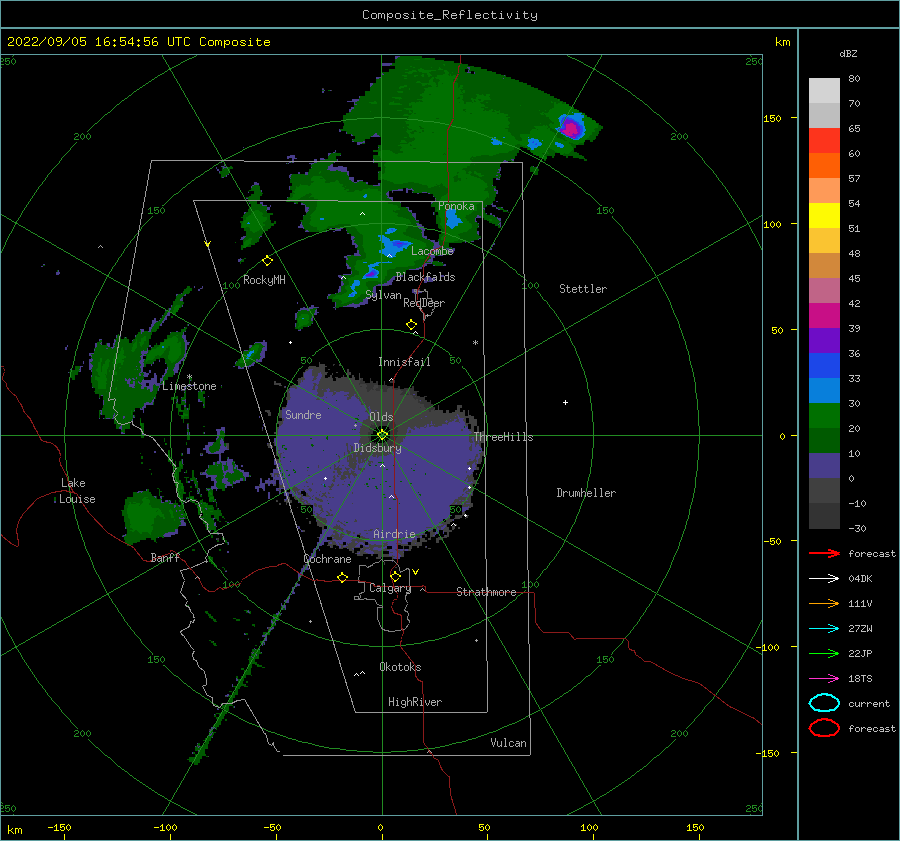Pick the white swatch below the 80 dBZ label

pos(824,91)
